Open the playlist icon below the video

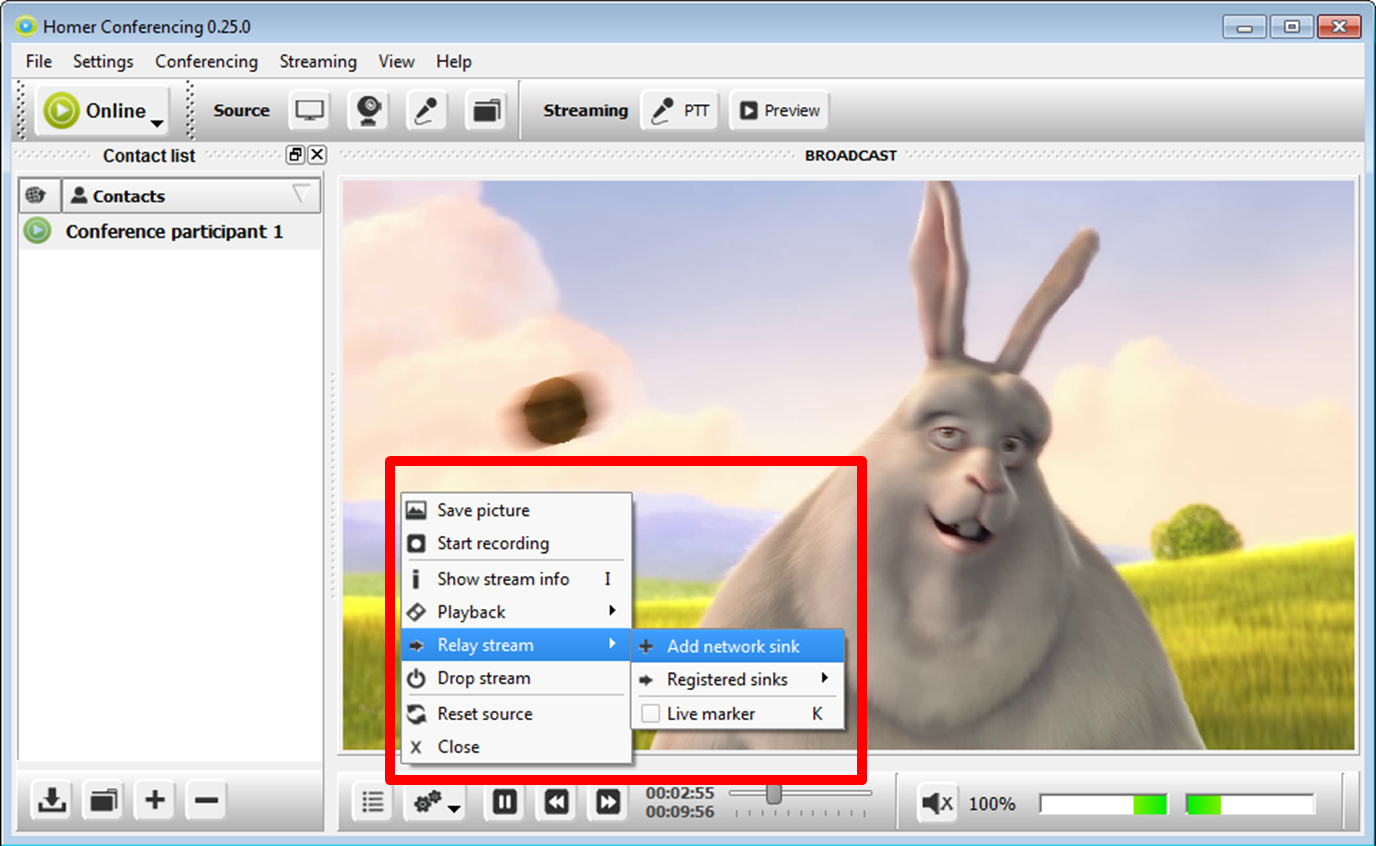point(373,802)
